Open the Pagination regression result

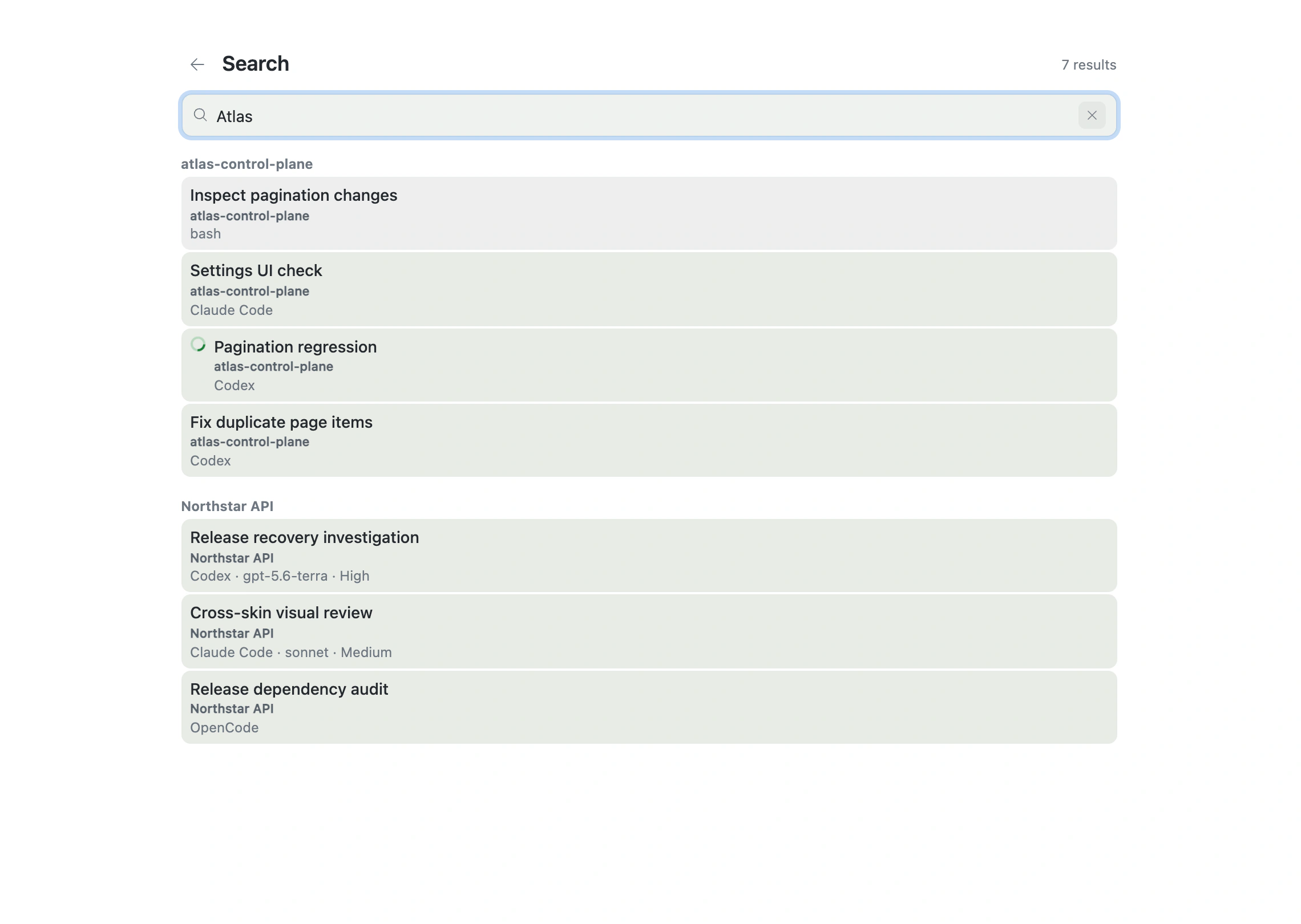coord(649,365)
